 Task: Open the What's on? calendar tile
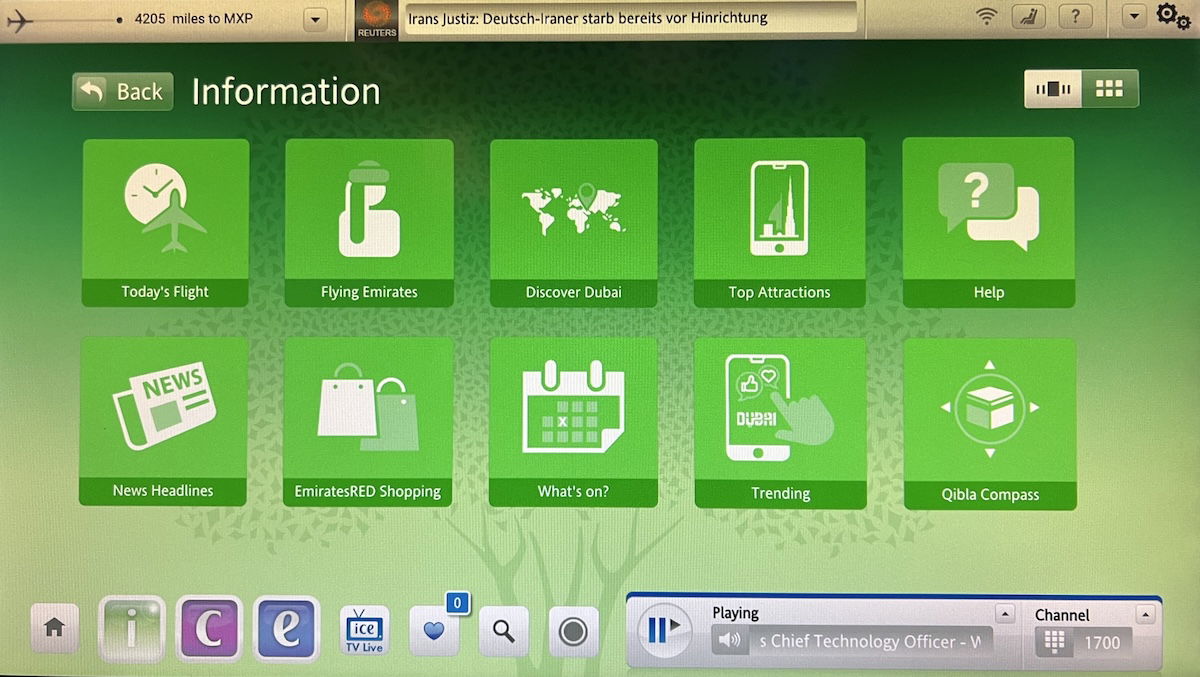click(x=573, y=422)
